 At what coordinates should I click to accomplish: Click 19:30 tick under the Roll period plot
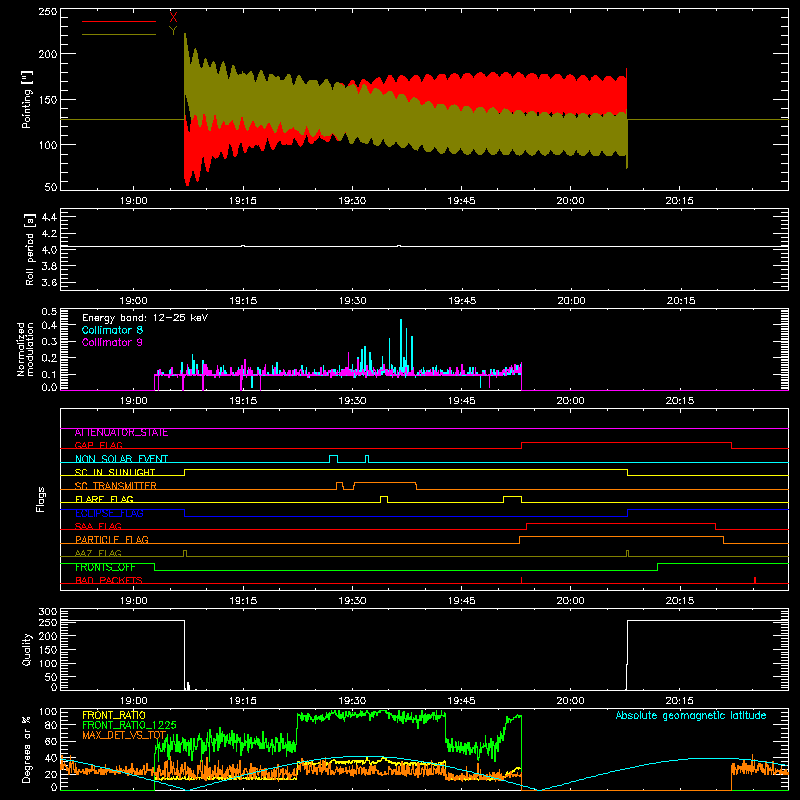353,301
